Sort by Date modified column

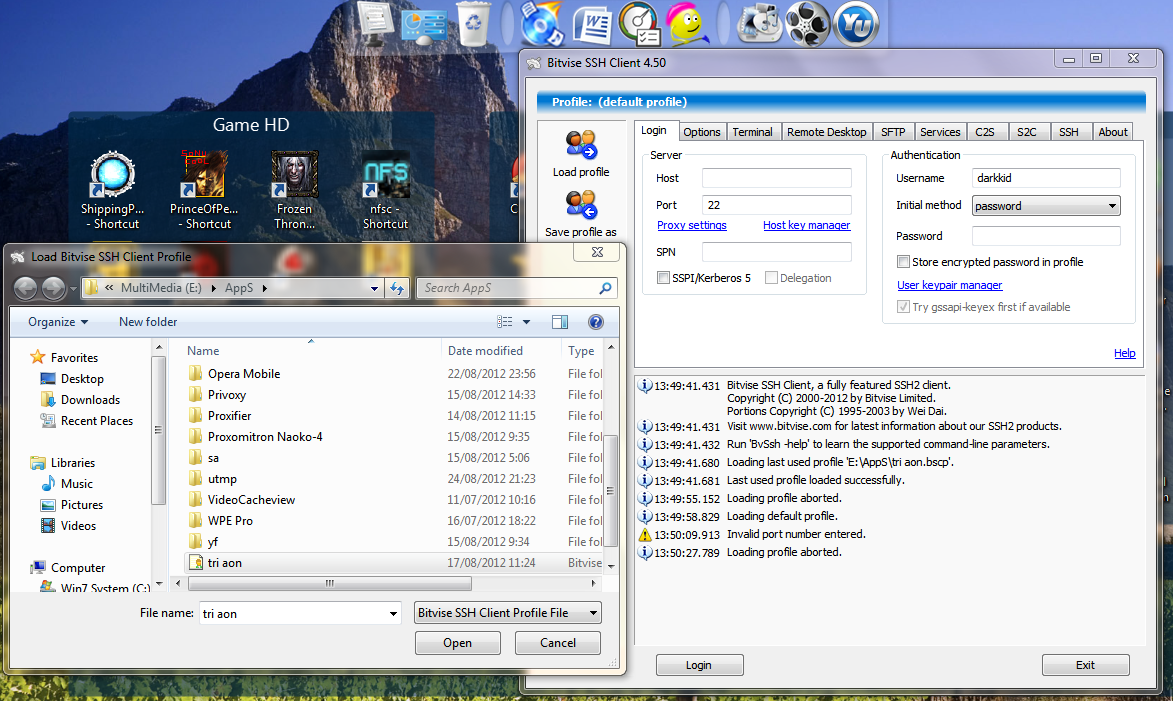[x=485, y=351]
